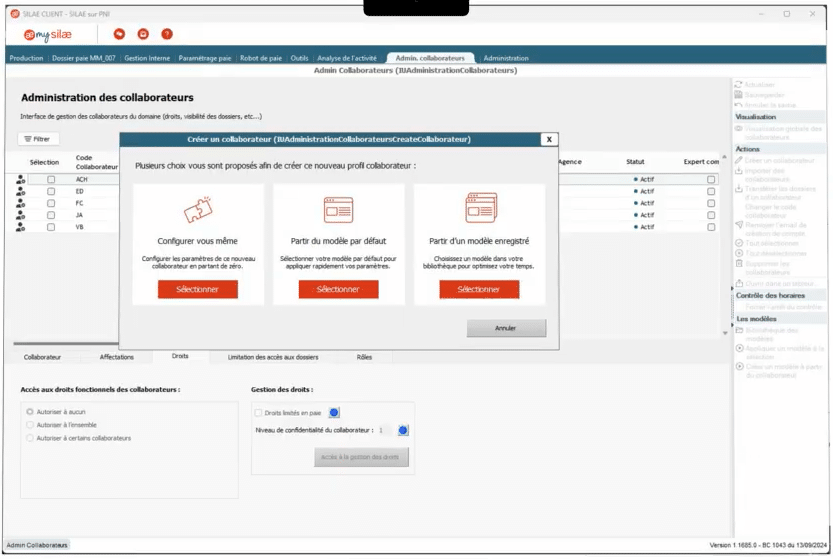Click the user icon on the ACH row

click(x=21, y=180)
